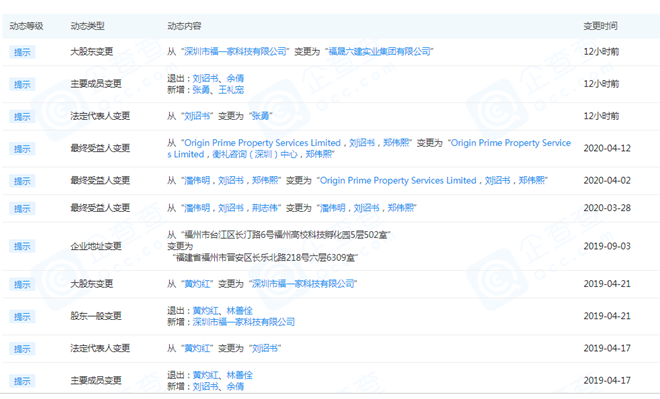Screen dimensions: 660x399
Task: Open 刘诏书 in the 2020-04-12 最终受益人变更 row
Action: pyautogui.click(x=362, y=143)
